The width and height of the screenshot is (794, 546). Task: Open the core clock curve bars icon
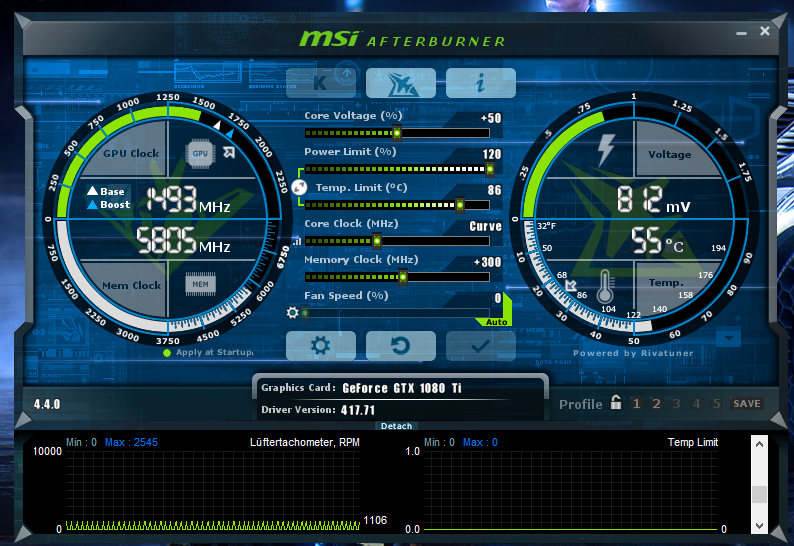(x=297, y=242)
